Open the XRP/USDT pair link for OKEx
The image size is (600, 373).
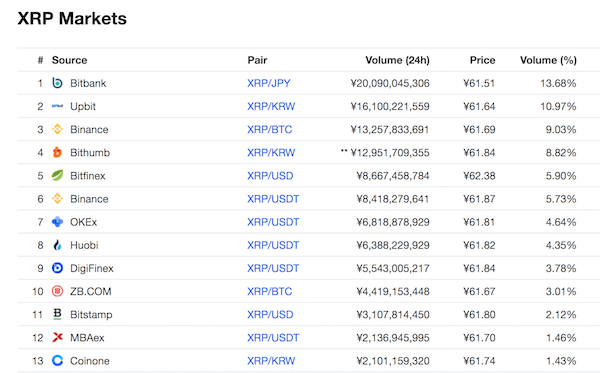273,222
